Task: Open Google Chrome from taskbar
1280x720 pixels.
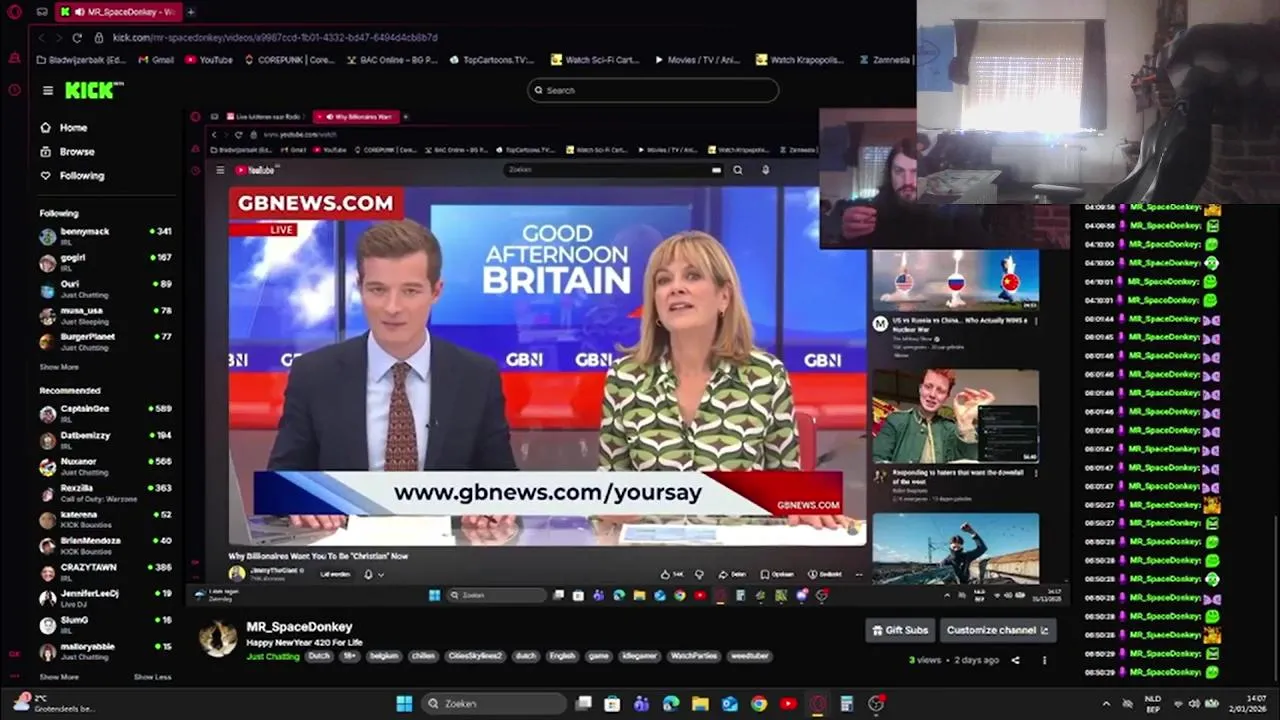Action: click(759, 704)
